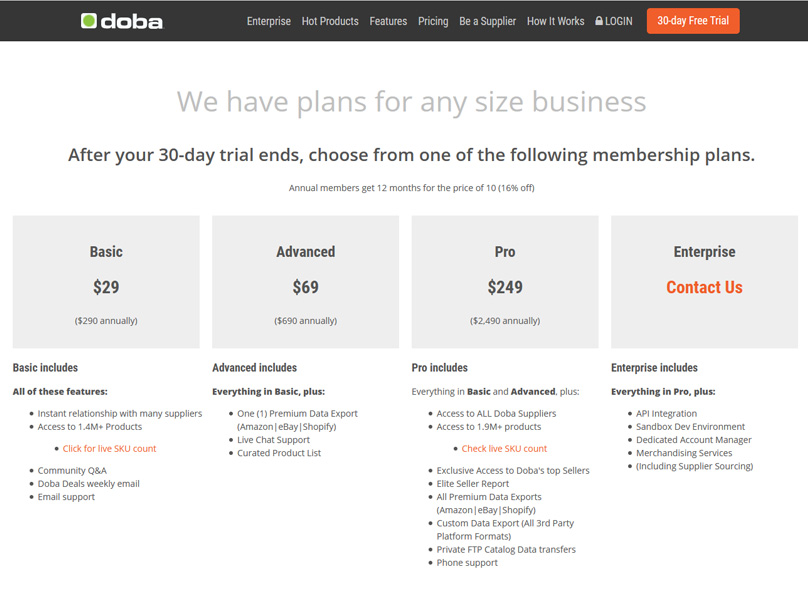
Task: Click the Enterprise plan card heading
Action: pos(704,252)
